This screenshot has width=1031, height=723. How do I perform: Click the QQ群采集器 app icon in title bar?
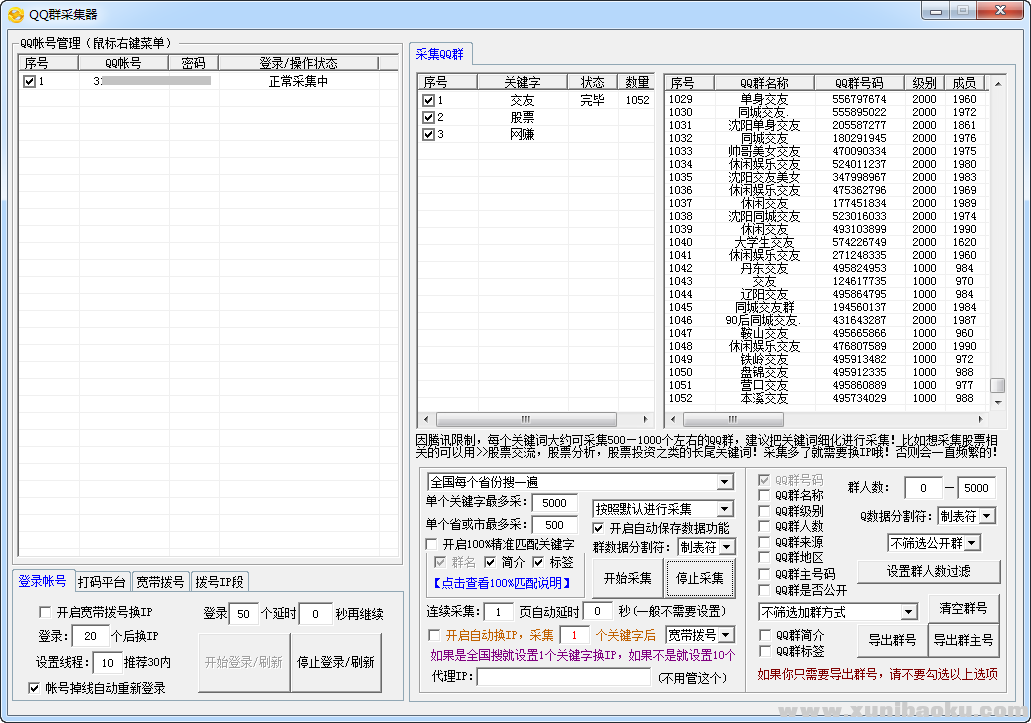pos(15,14)
